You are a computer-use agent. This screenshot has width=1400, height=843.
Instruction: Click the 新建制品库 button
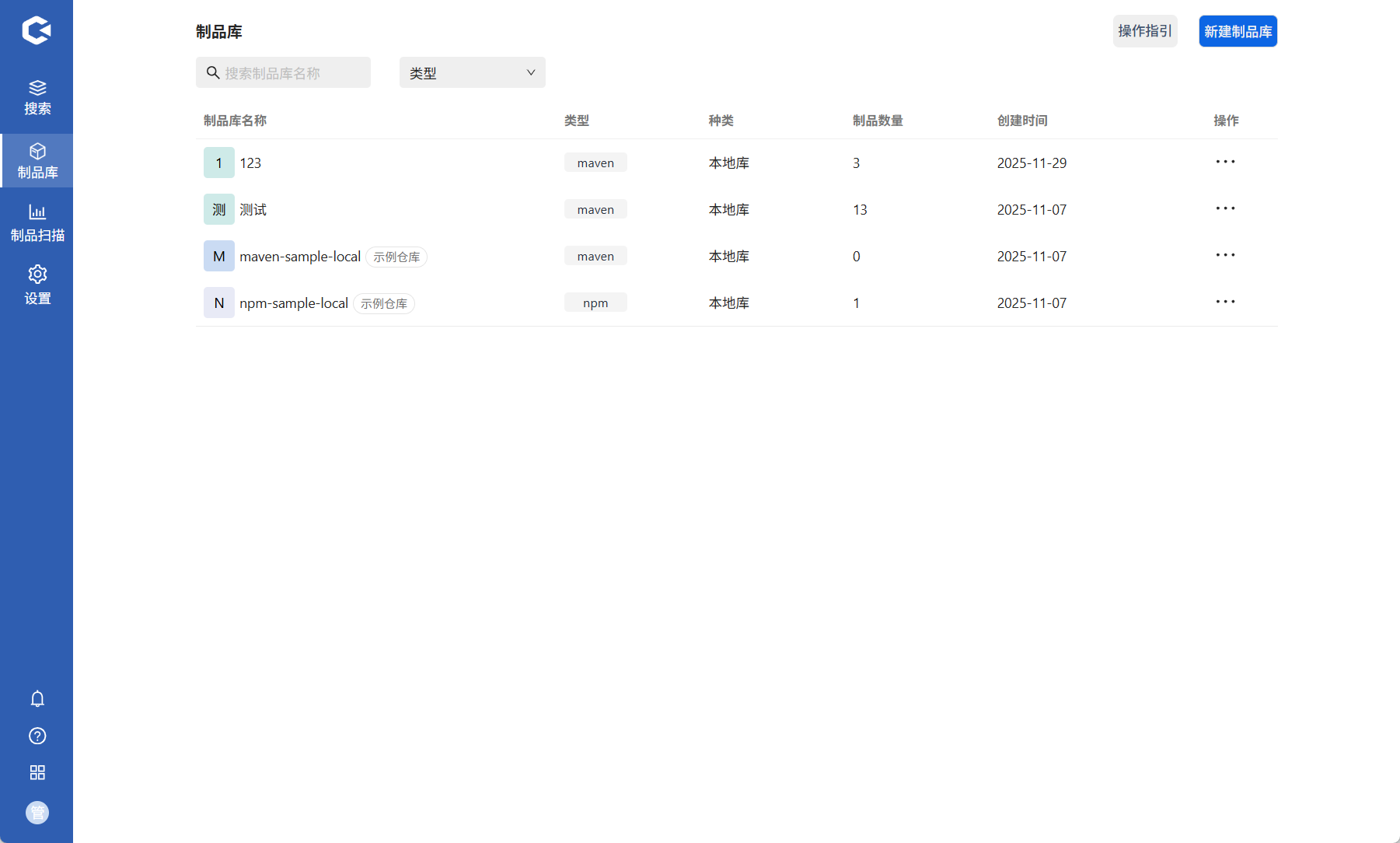1238,31
